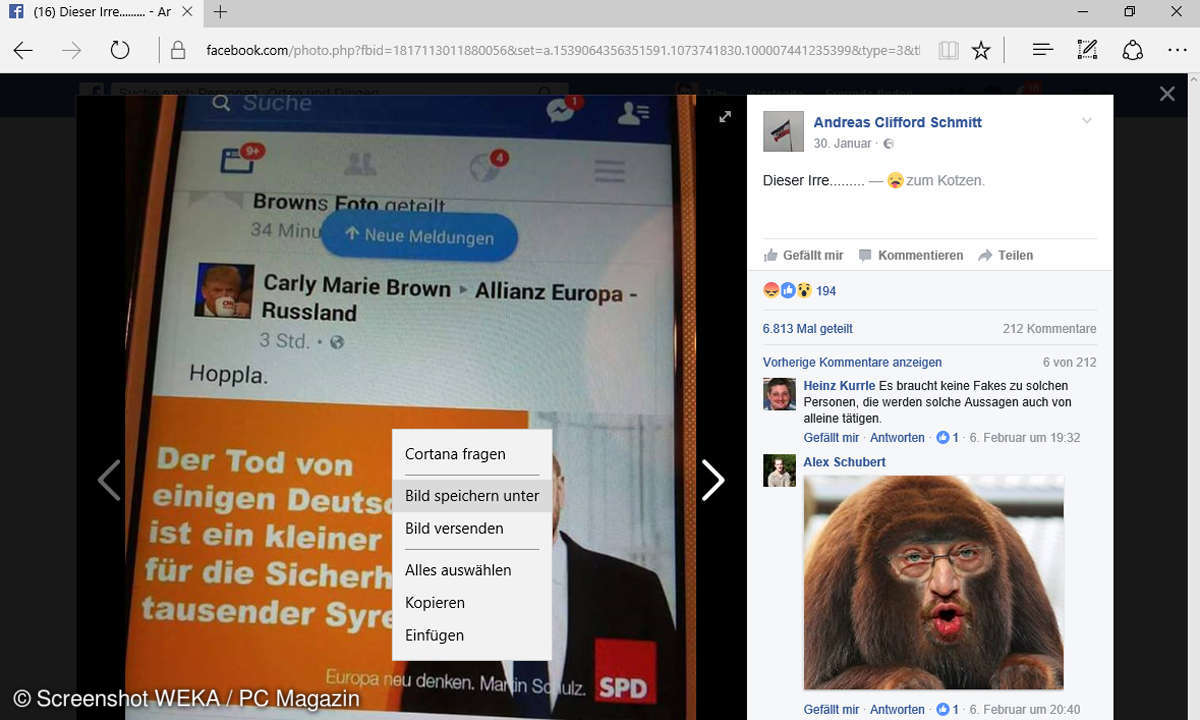The width and height of the screenshot is (1200, 720).
Task: Show Vorherige Kommentare anzeigen
Action: pos(852,362)
